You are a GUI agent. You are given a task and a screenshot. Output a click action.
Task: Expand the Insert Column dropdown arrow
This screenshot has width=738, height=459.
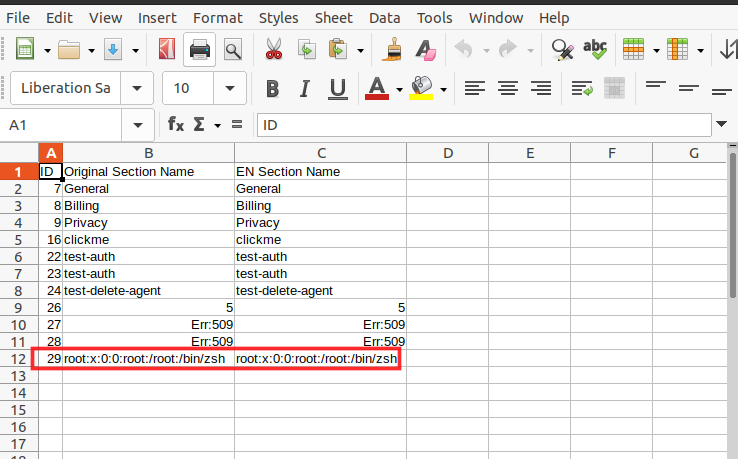[700, 50]
